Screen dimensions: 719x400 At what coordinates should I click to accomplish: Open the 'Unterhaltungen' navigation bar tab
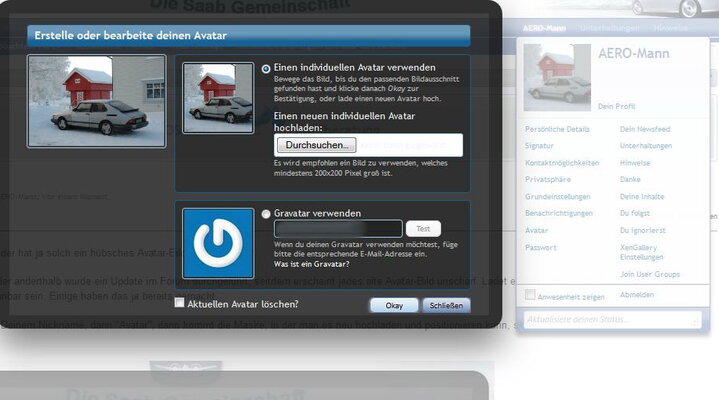tap(609, 28)
